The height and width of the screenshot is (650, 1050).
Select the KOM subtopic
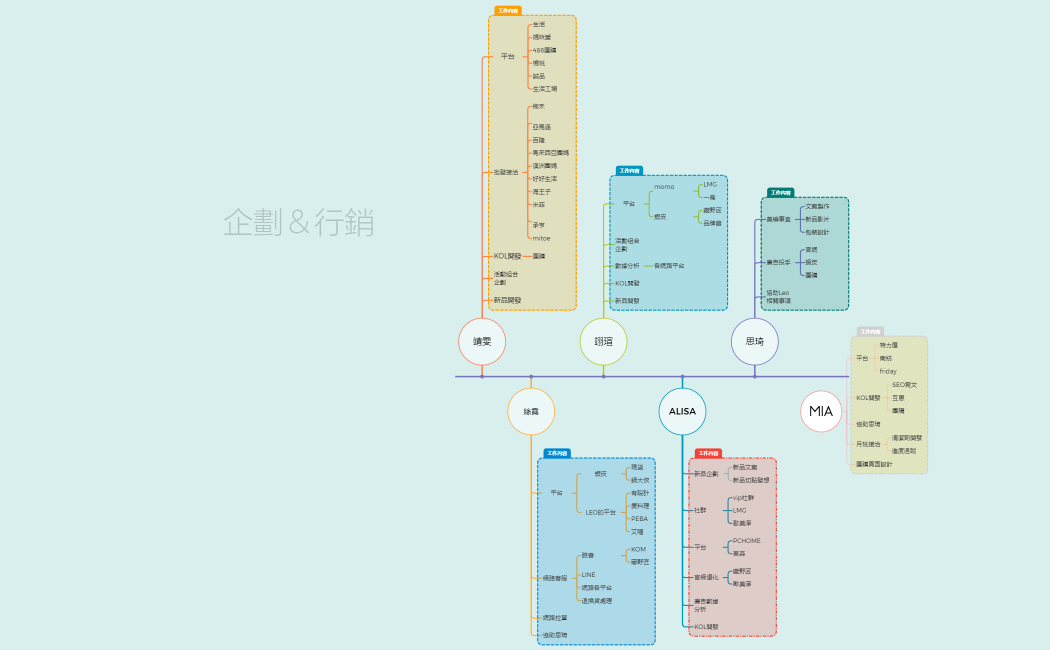tap(638, 549)
